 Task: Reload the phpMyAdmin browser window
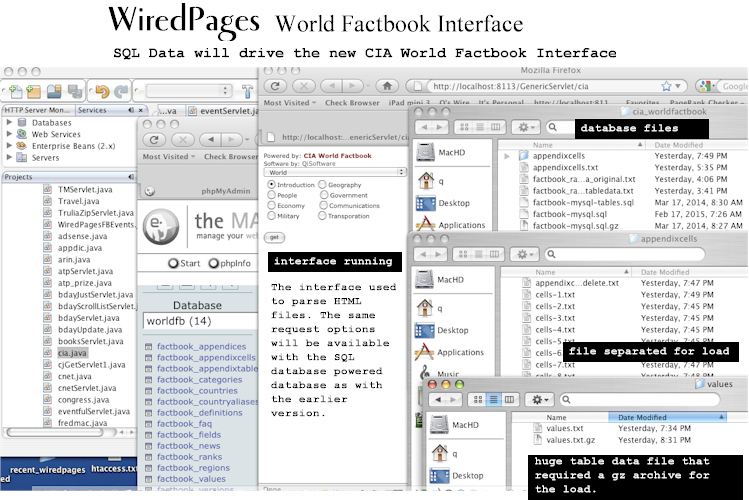[154, 139]
